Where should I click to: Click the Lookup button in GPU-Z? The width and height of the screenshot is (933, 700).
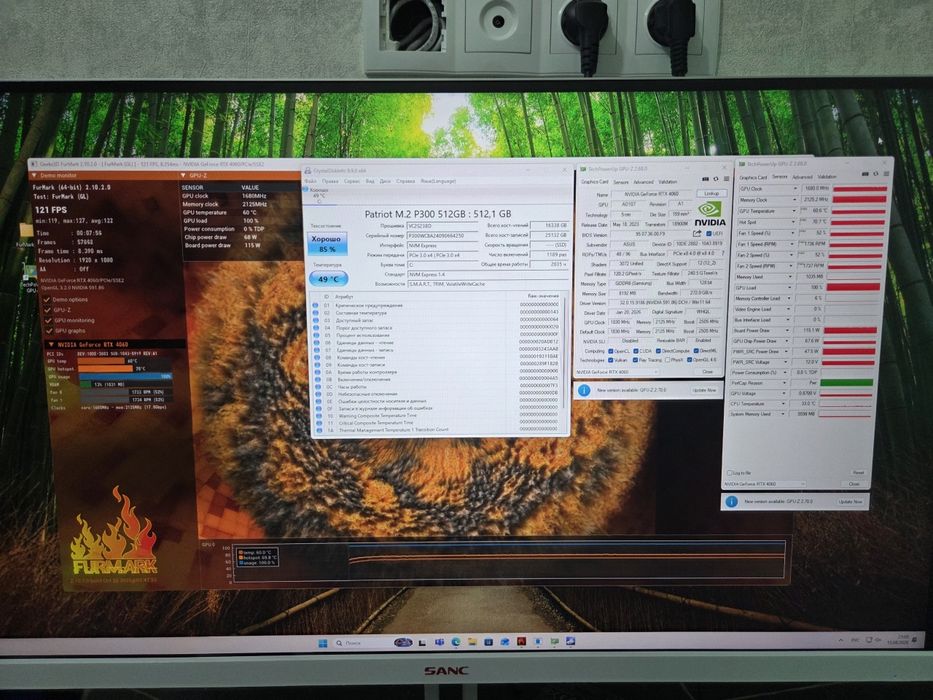pyautogui.click(x=712, y=193)
